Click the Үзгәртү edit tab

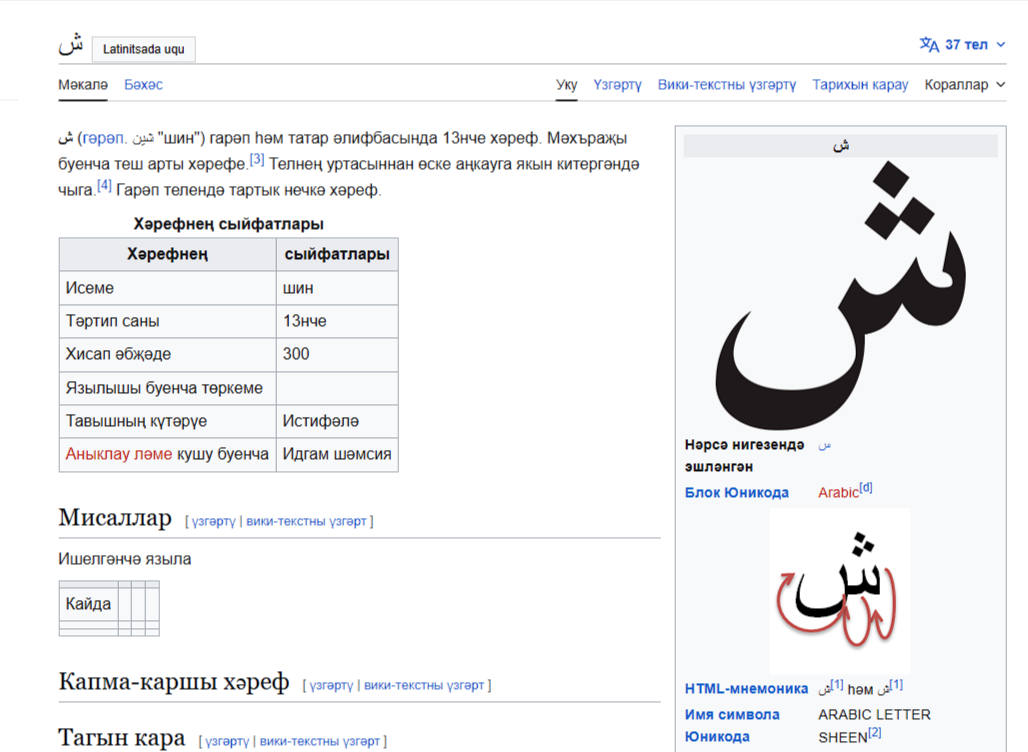[x=617, y=85]
